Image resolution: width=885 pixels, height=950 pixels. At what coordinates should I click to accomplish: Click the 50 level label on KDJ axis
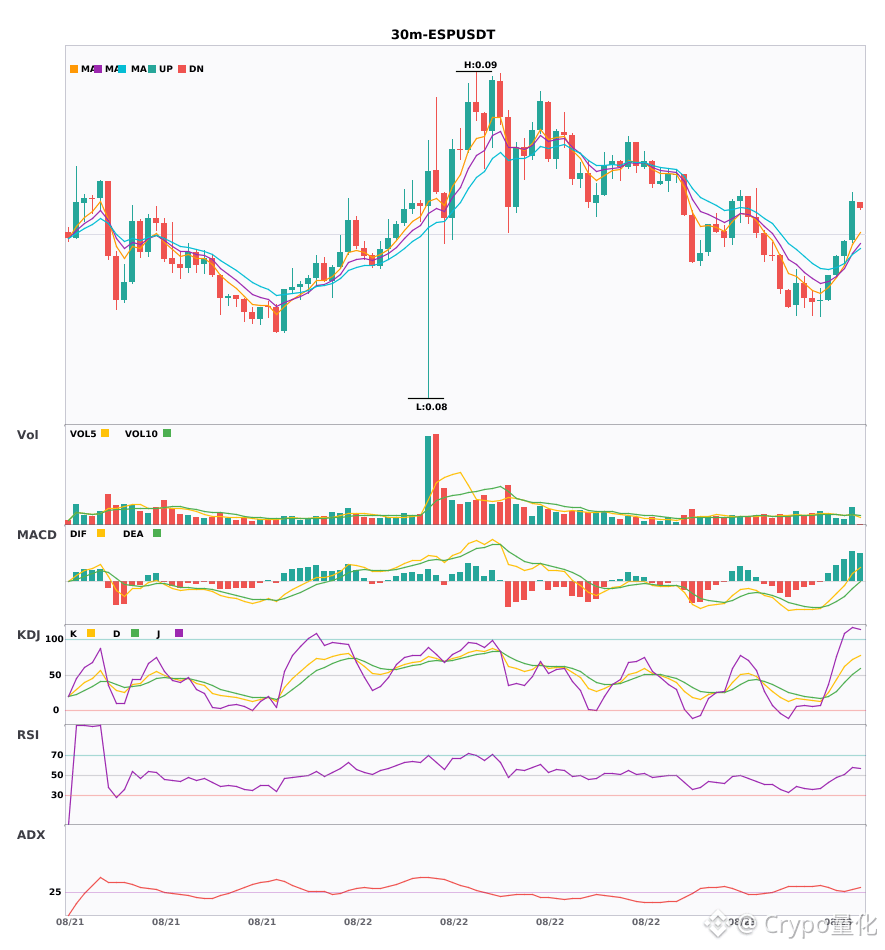[55, 675]
